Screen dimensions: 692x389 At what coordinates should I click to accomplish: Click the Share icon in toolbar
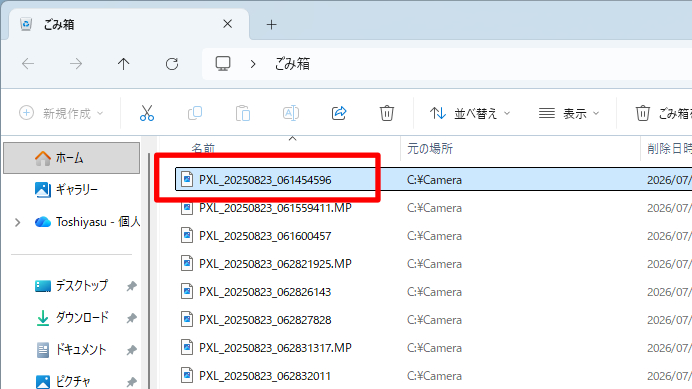coord(339,113)
